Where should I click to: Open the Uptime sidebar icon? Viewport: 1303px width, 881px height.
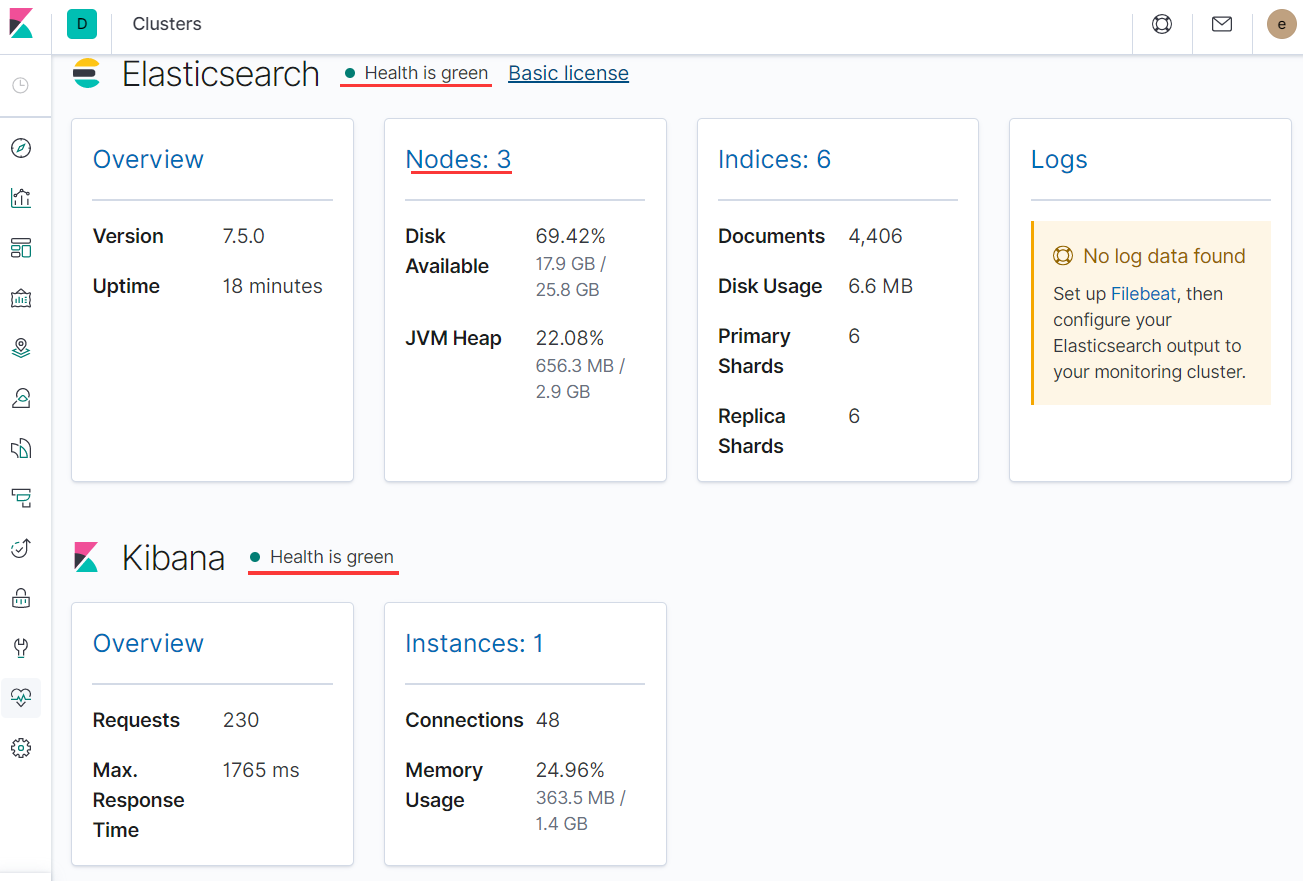(21, 548)
